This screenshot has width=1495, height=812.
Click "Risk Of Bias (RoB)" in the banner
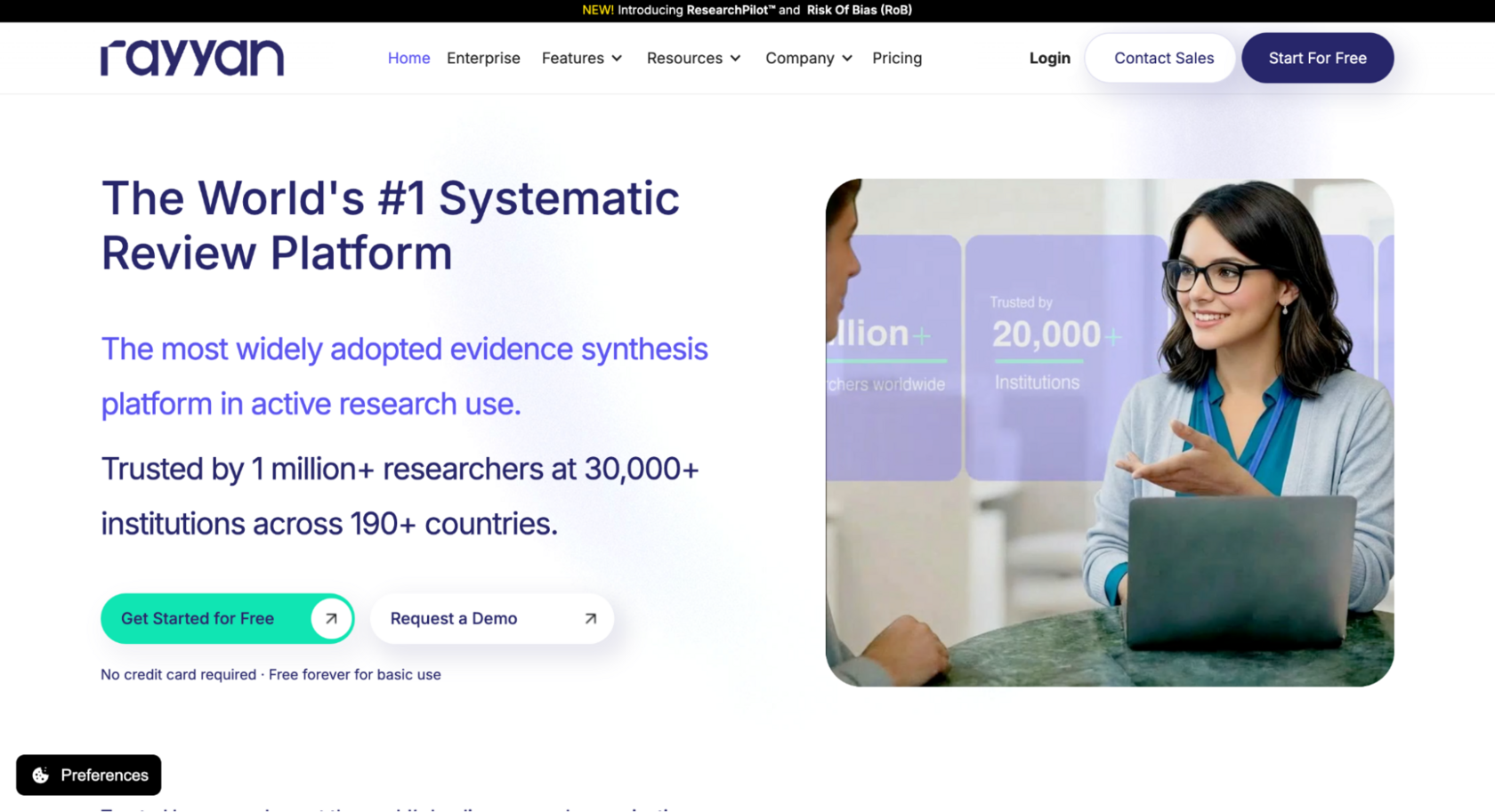point(859,11)
